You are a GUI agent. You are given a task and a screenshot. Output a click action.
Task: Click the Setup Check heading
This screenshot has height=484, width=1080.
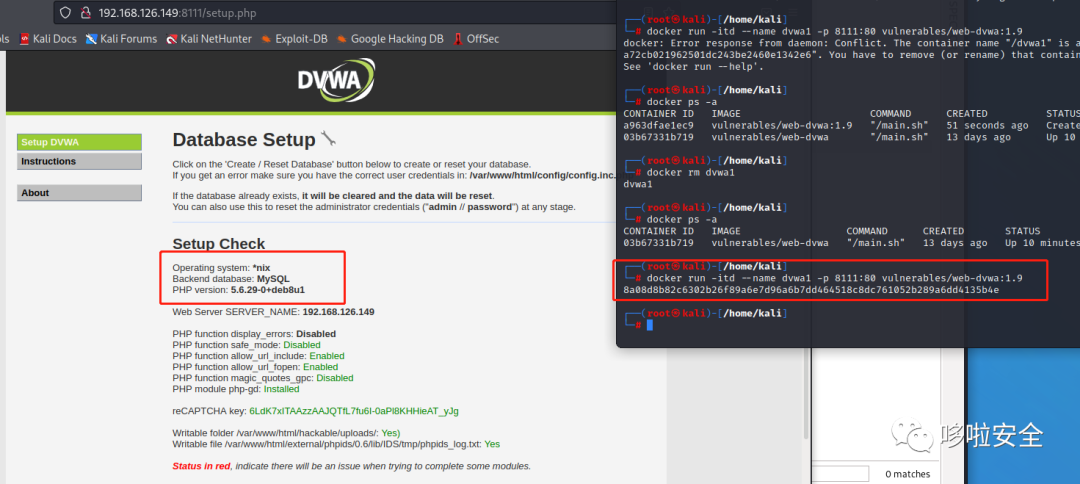[218, 244]
